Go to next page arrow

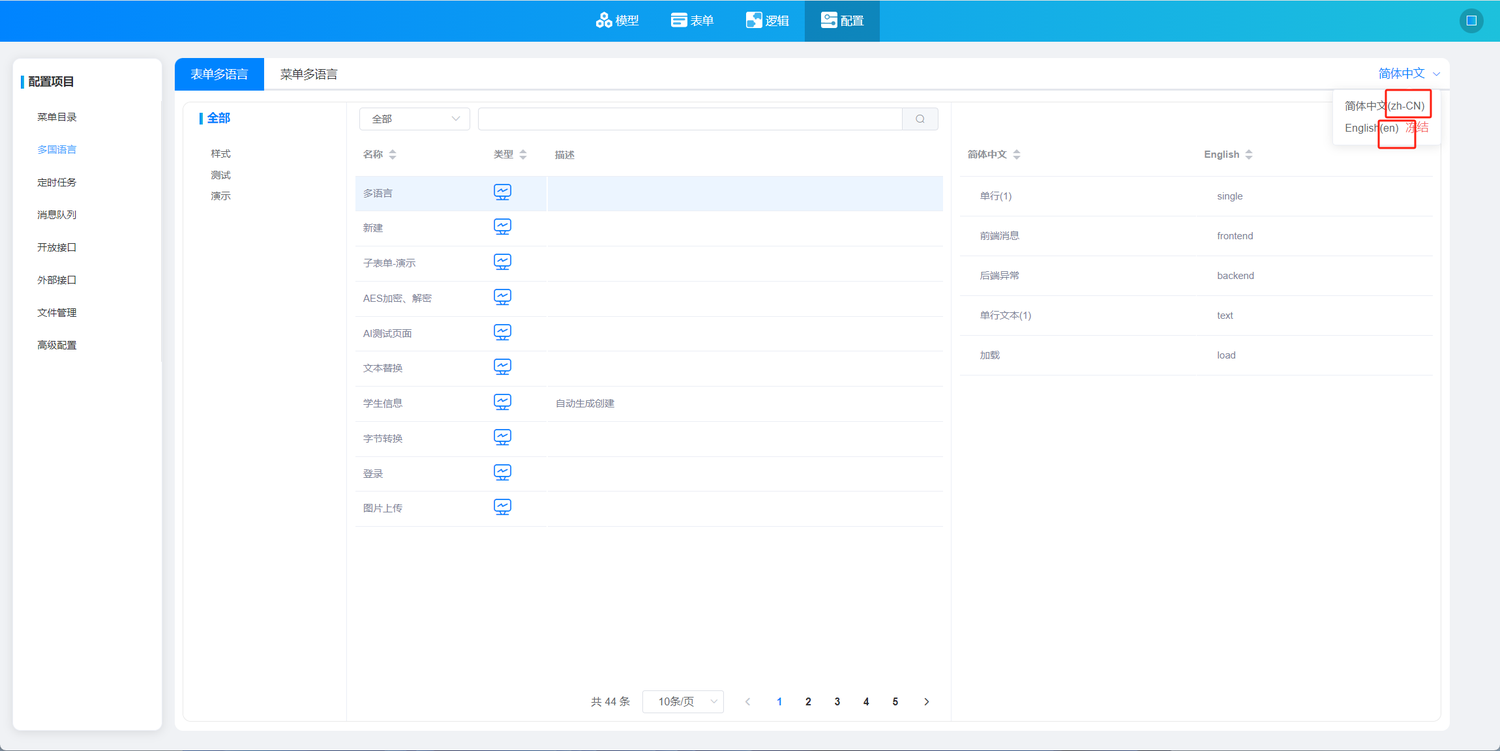pyautogui.click(x=926, y=702)
